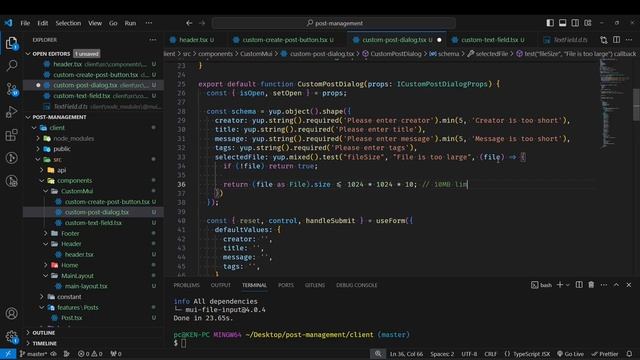Switch to the custom-text-field.tsx editor tab
Screen dimensions: 640x360
click(489, 40)
